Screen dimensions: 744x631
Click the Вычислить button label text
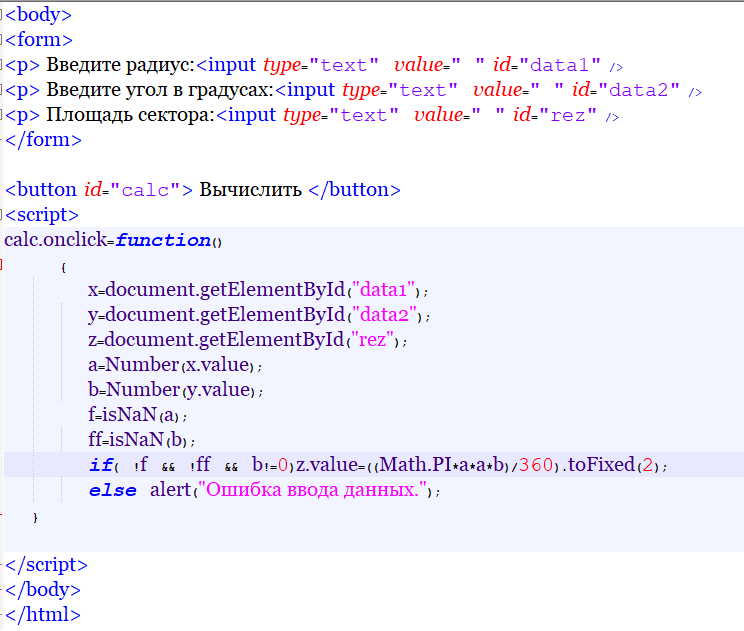(251, 190)
